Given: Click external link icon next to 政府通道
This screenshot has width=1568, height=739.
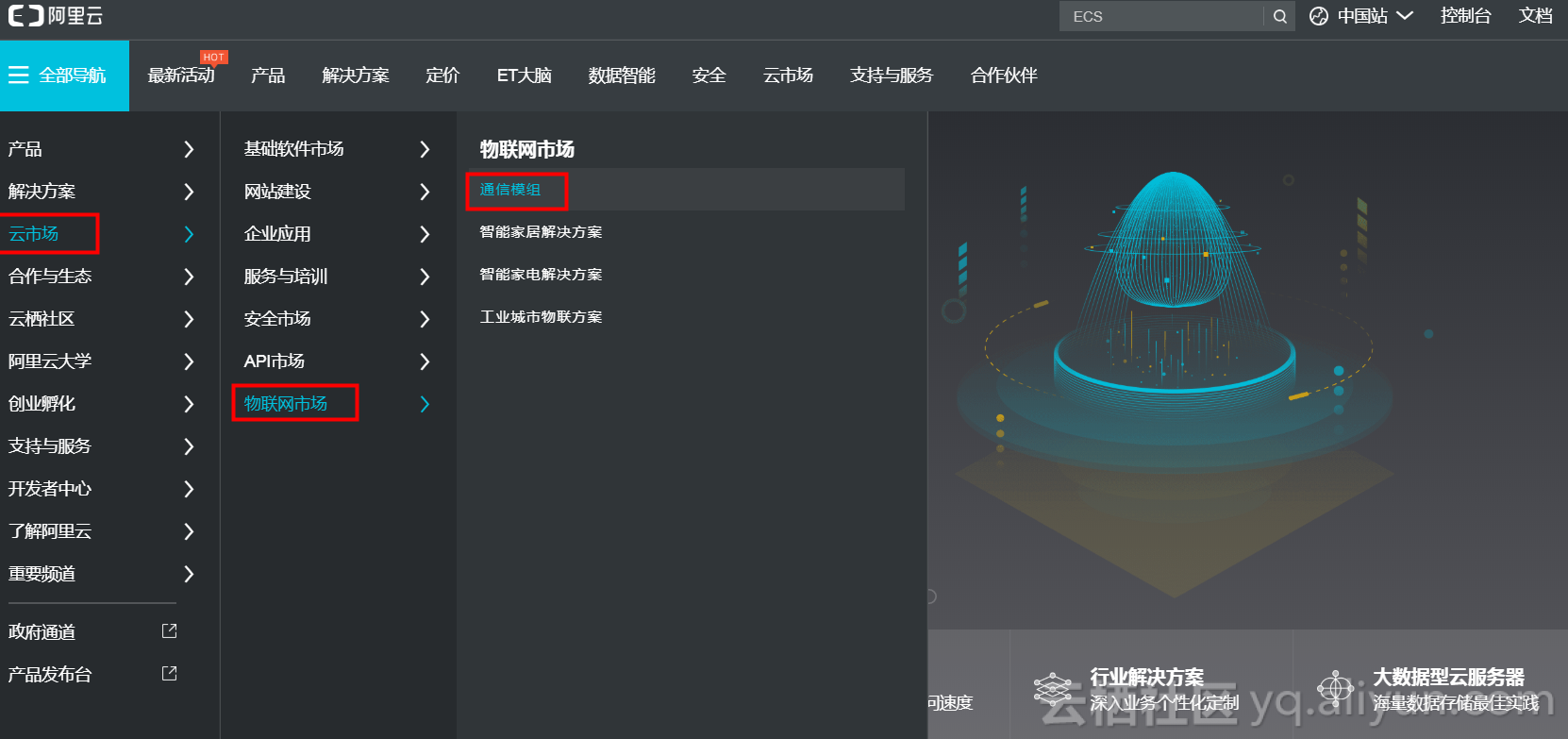Looking at the screenshot, I should tap(170, 630).
